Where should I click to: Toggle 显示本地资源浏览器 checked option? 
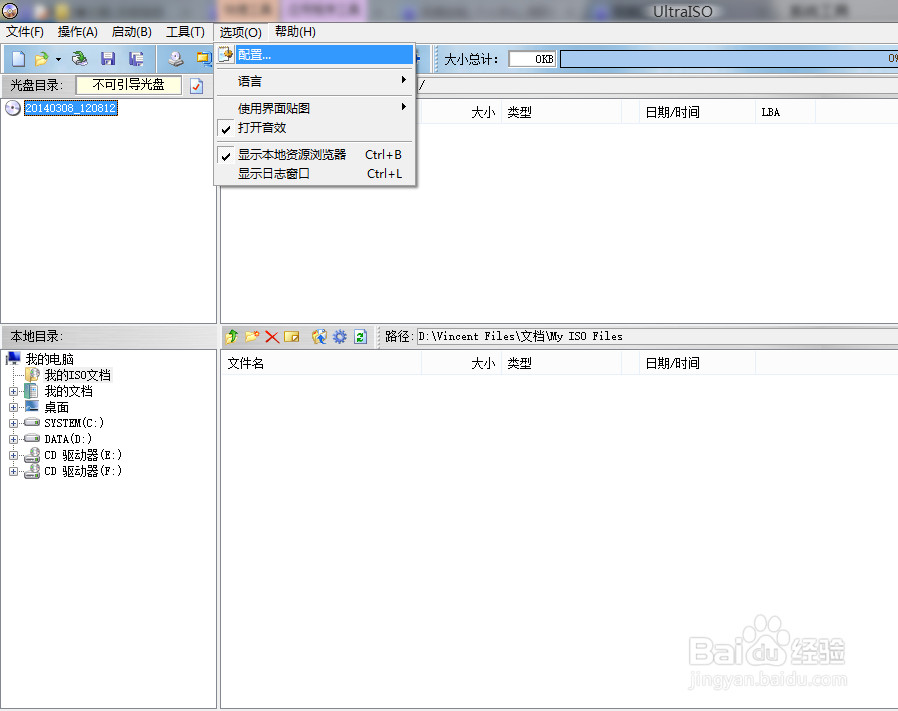click(x=315, y=155)
